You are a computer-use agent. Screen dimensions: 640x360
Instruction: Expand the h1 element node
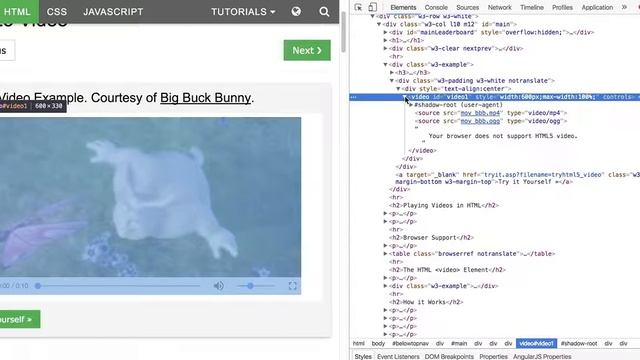(x=385, y=40)
